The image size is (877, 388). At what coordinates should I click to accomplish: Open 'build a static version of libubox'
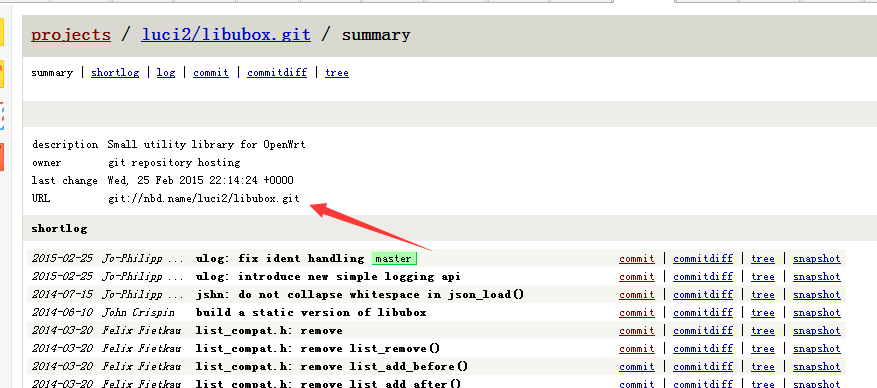pyautogui.click(x=311, y=312)
